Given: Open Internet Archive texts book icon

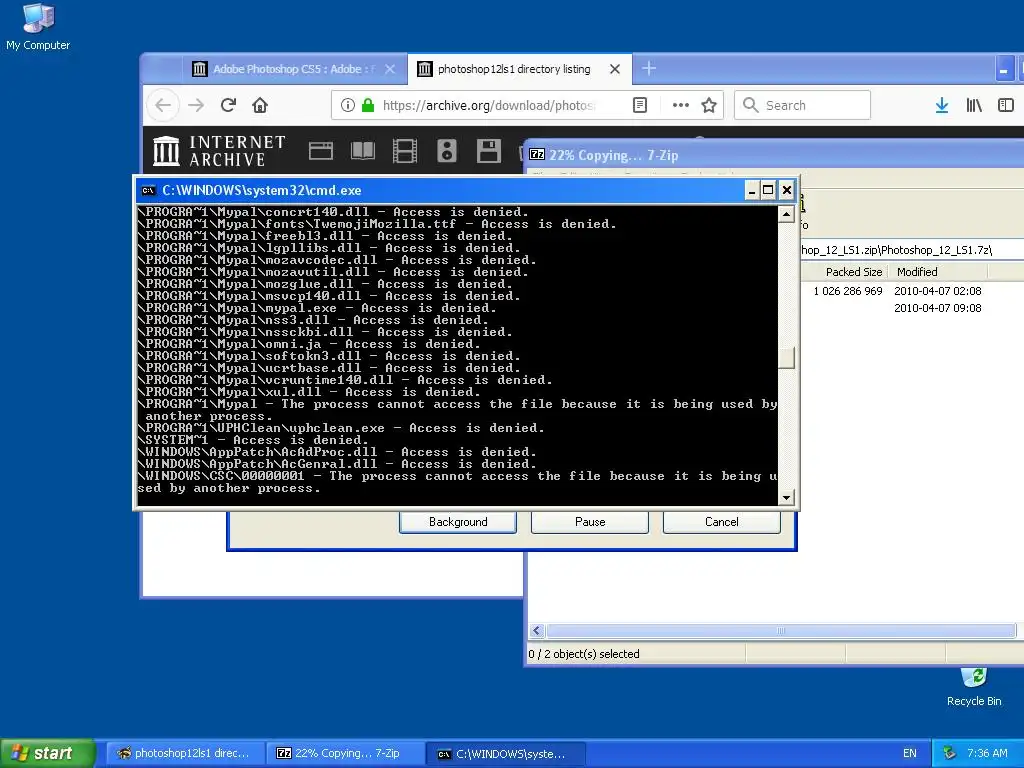Looking at the screenshot, I should click(362, 151).
